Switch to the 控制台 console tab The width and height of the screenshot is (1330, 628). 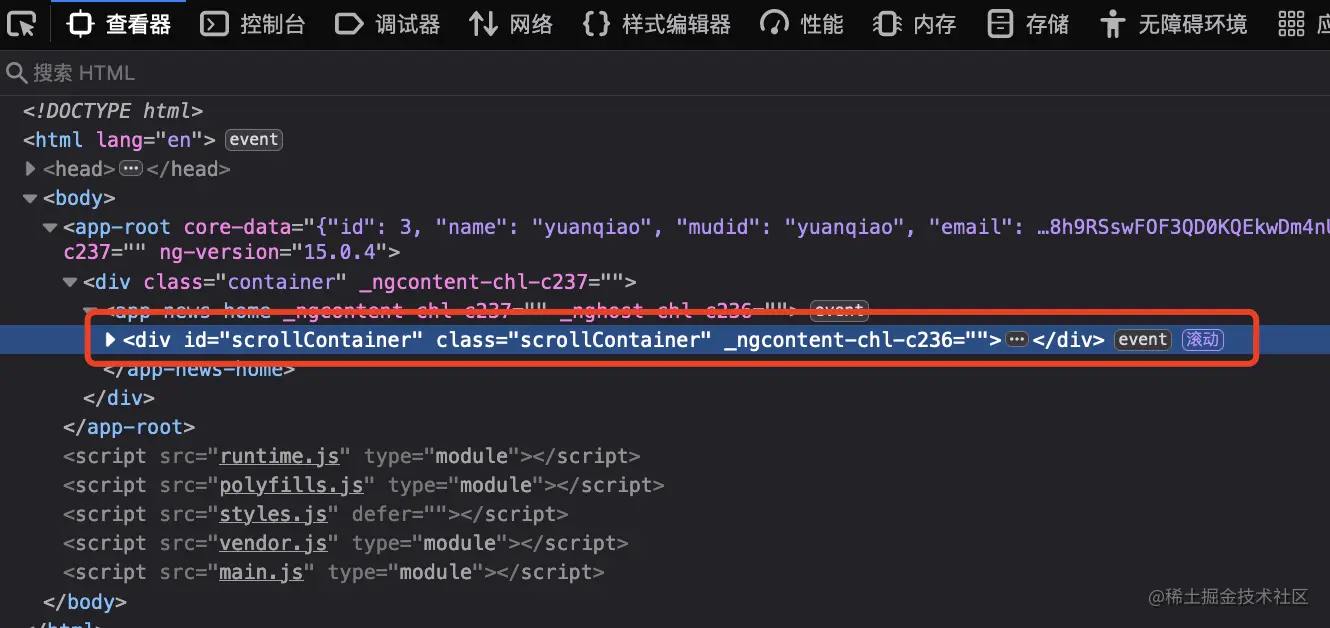[253, 24]
